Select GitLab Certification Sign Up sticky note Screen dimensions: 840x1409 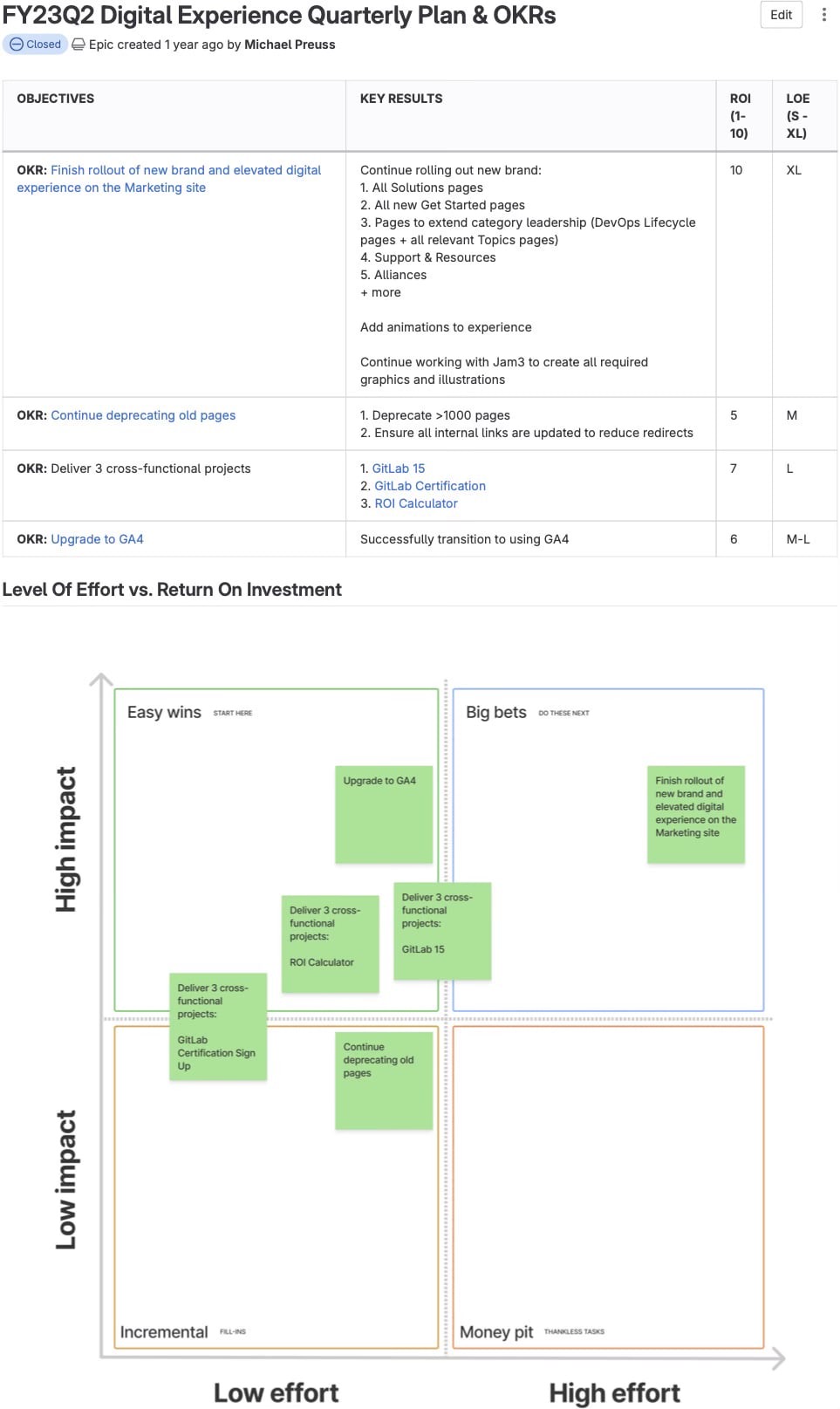coord(217,1027)
